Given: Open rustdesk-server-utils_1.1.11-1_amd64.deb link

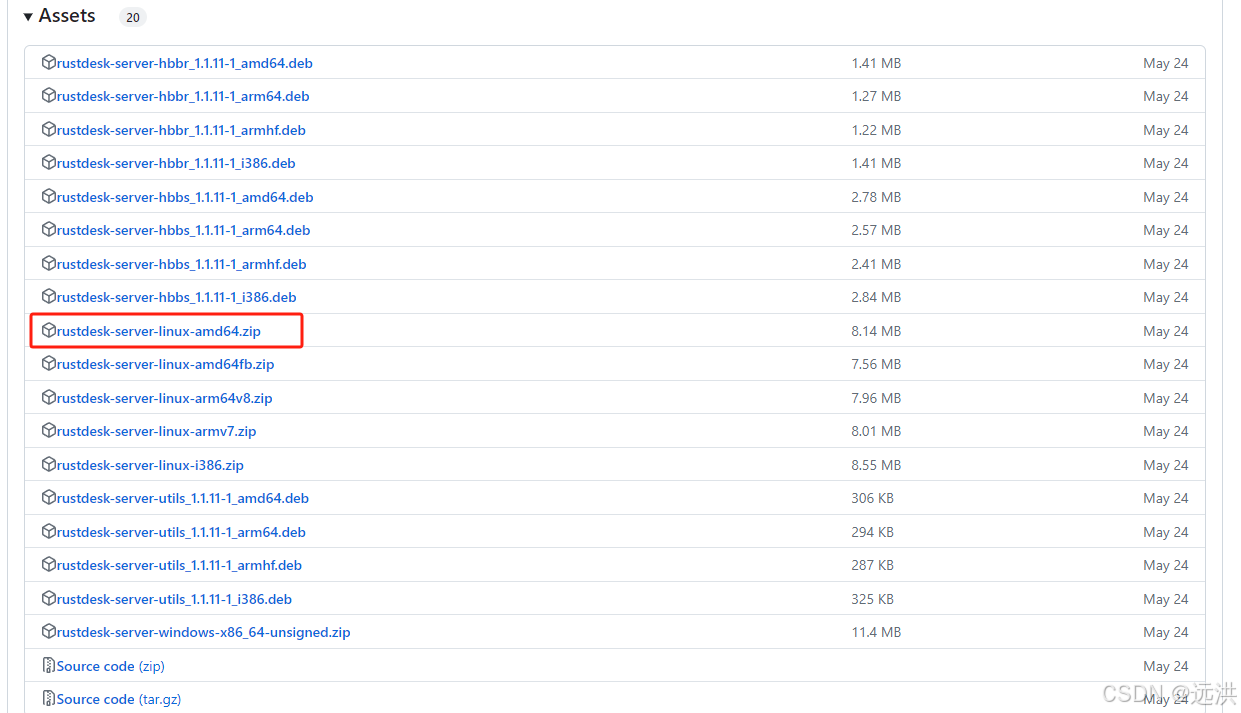Looking at the screenshot, I should [183, 499].
